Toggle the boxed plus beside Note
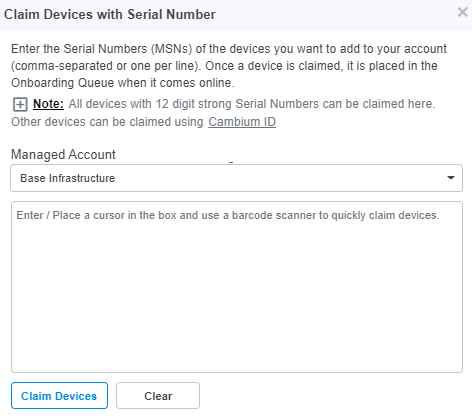Image resolution: width=472 pixels, height=418 pixels. [x=20, y=105]
